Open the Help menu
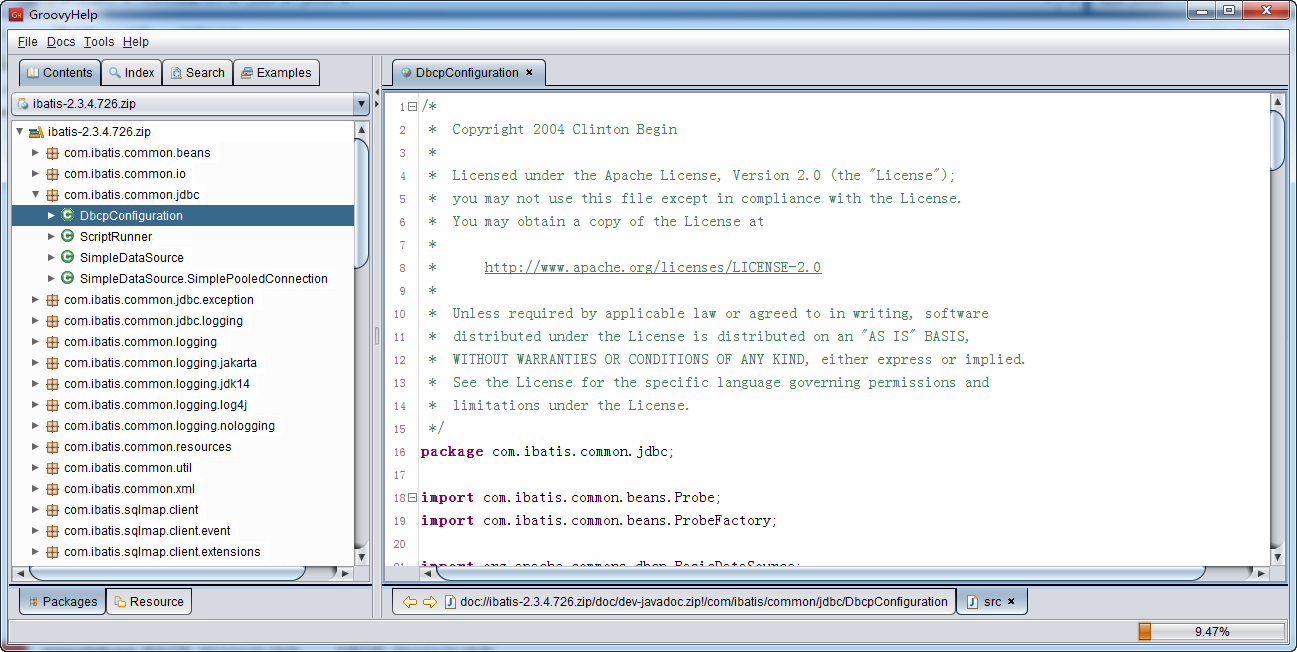The height and width of the screenshot is (652, 1297). [136, 42]
